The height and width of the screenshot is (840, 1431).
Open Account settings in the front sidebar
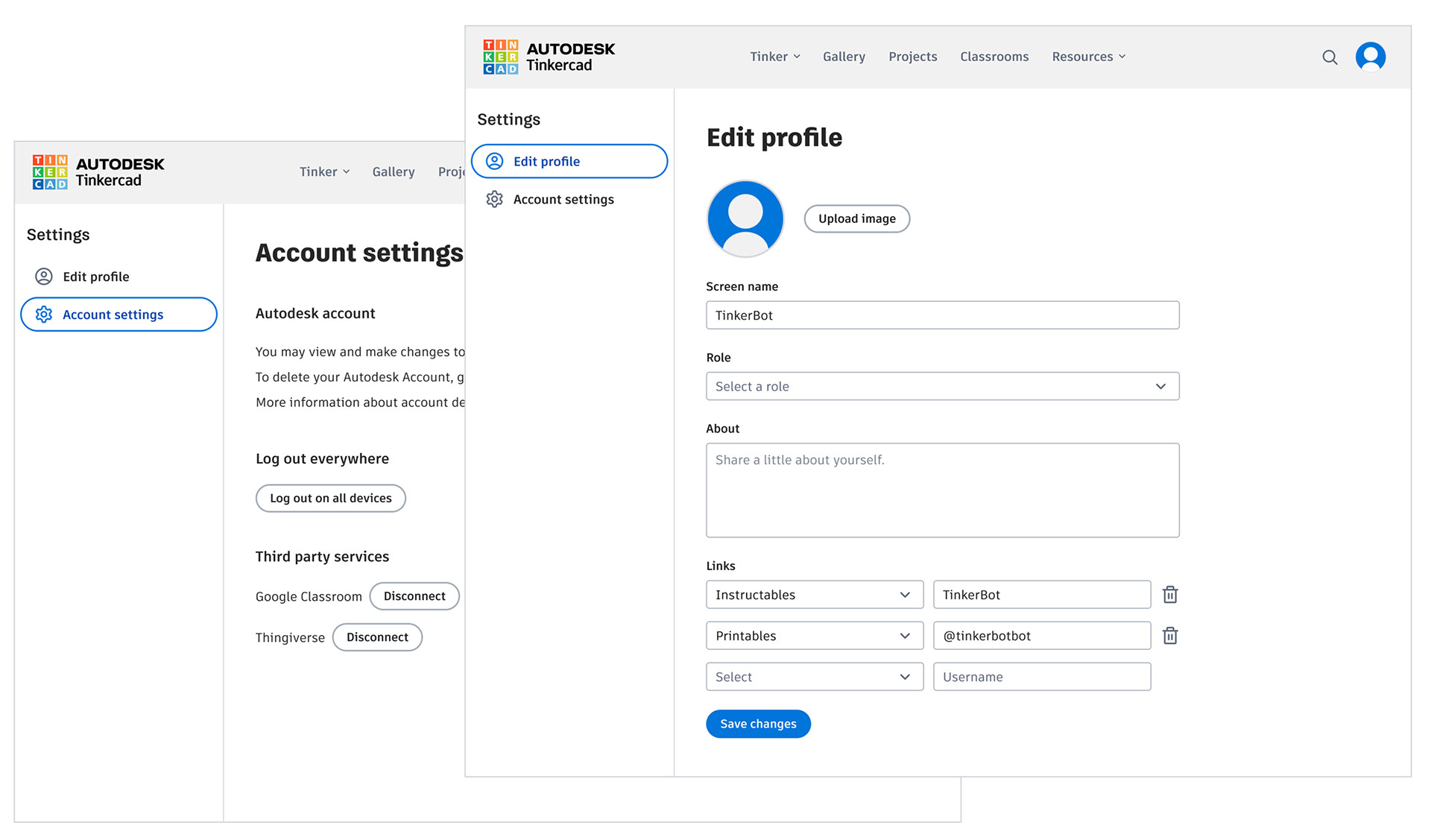(x=563, y=200)
